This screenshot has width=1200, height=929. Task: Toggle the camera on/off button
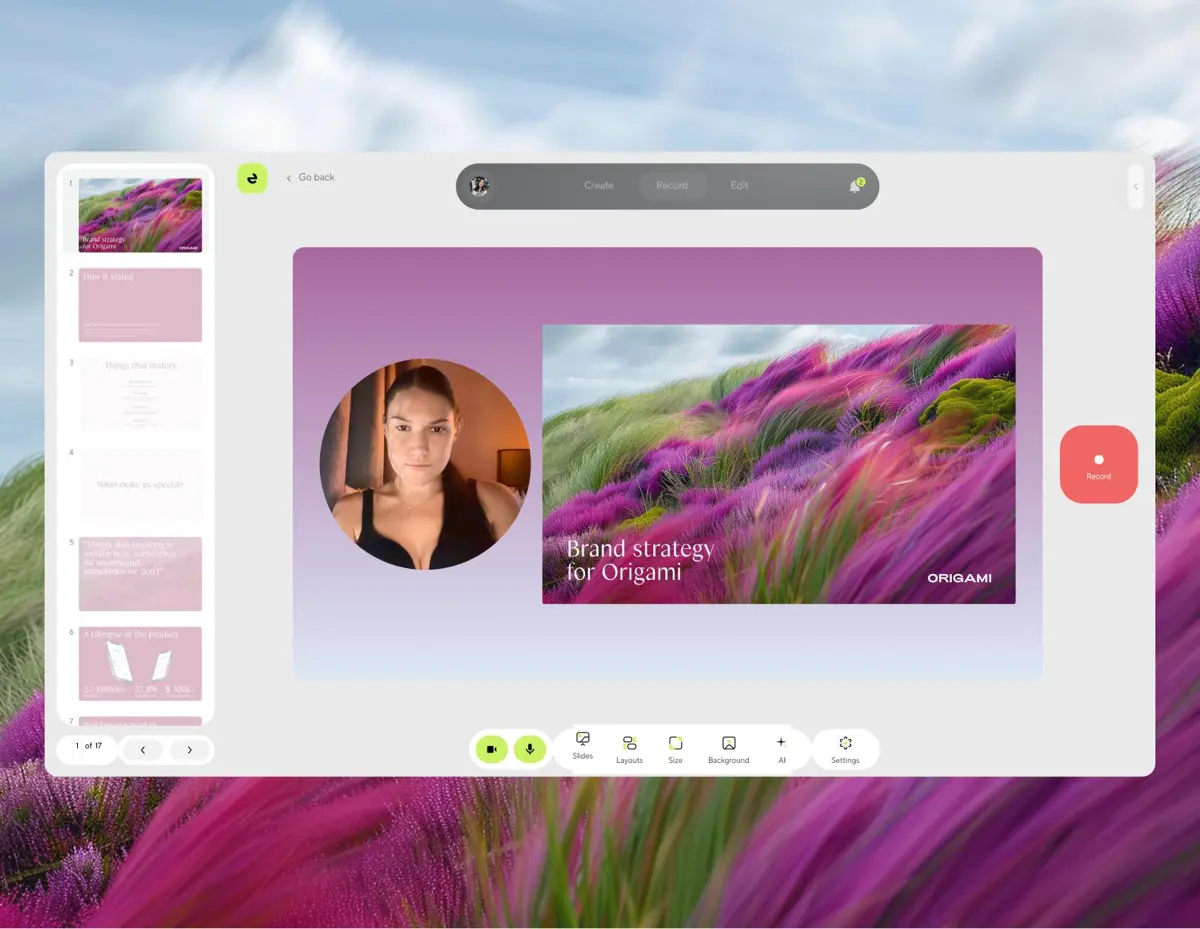coord(491,749)
